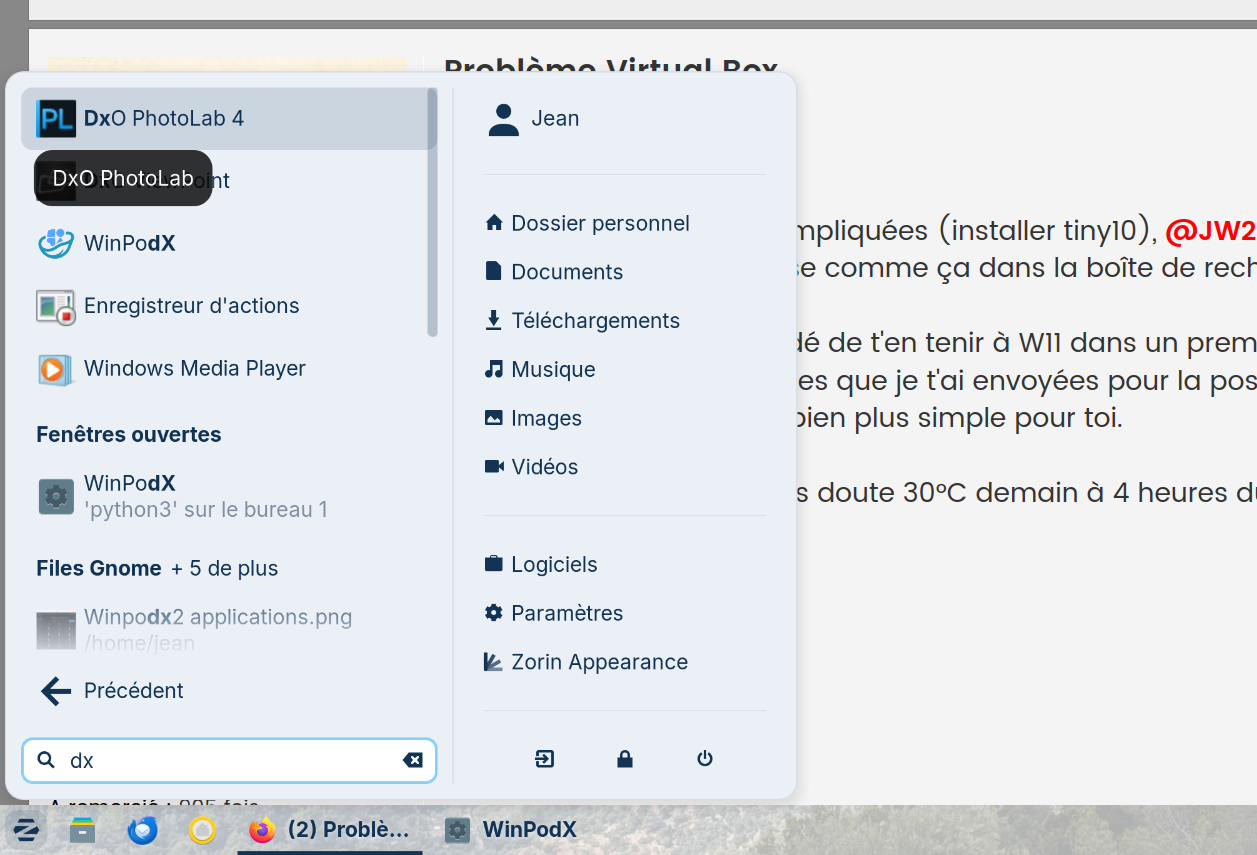Viewport: 1257px width, 855px height.
Task: Launch DxO PhotoLab 4 from search results
Action: pyautogui.click(x=228, y=118)
